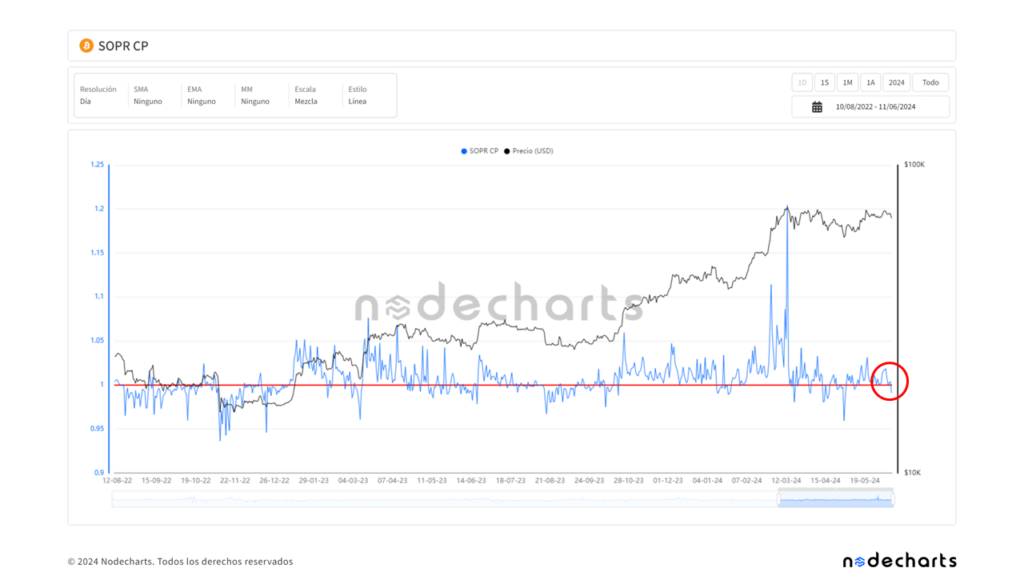The width and height of the screenshot is (1024, 576).
Task: Open the Escala dropdown showing Mezcla
Action: point(311,96)
